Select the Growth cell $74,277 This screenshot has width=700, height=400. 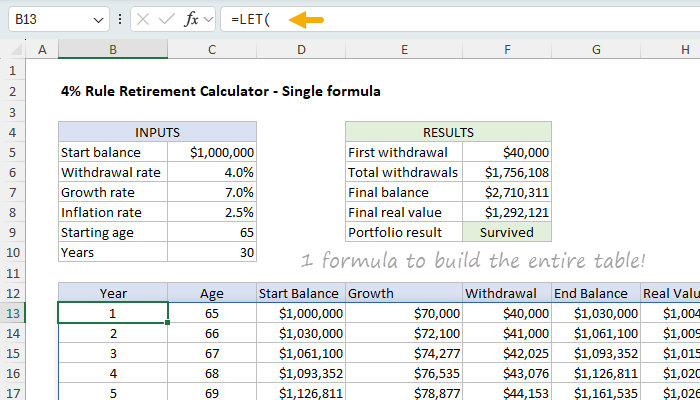click(x=404, y=354)
